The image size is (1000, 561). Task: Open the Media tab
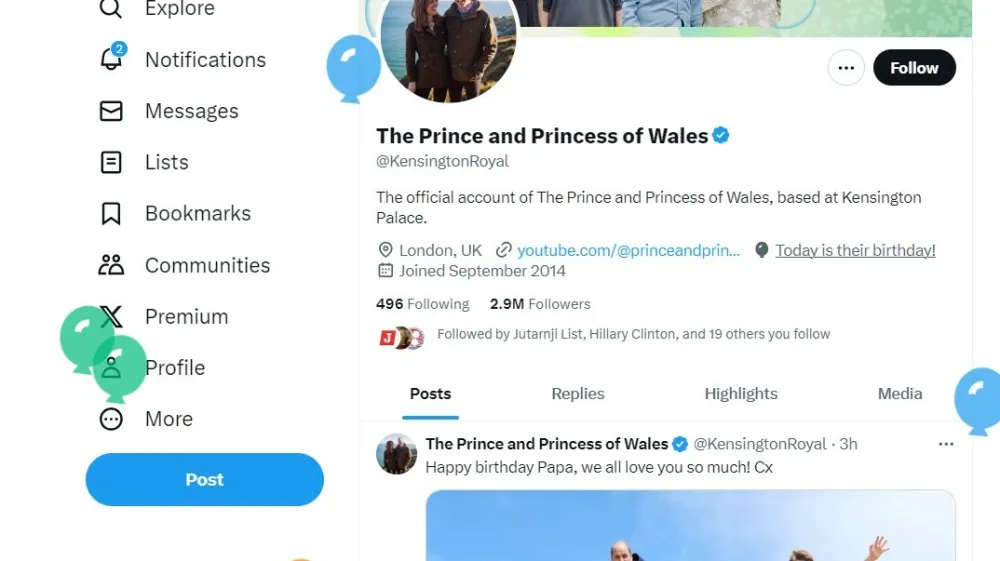pos(900,394)
